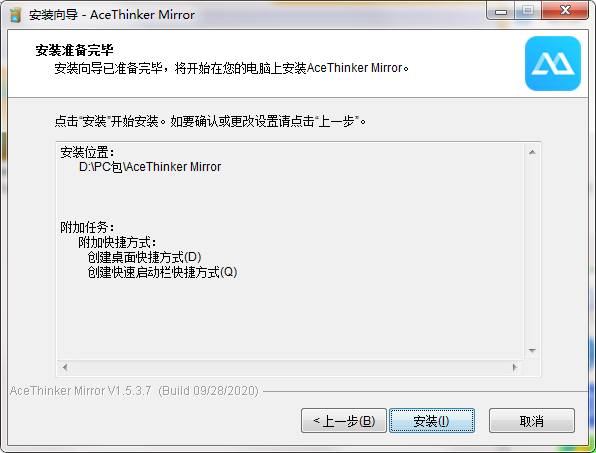
Task: Close the setup wizard window
Action: click(x=565, y=11)
